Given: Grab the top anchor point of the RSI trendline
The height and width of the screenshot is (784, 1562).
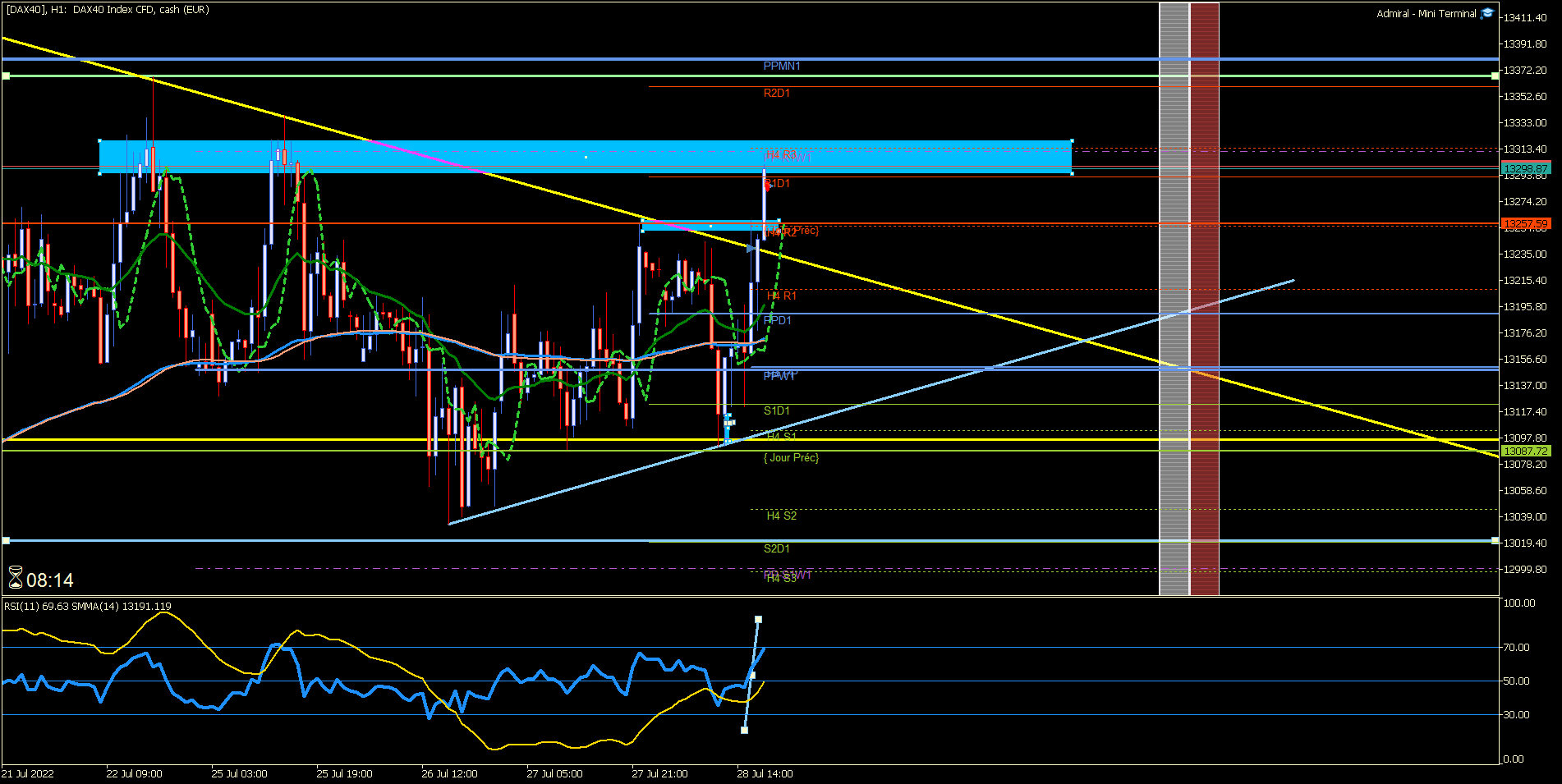Looking at the screenshot, I should coord(758,619).
